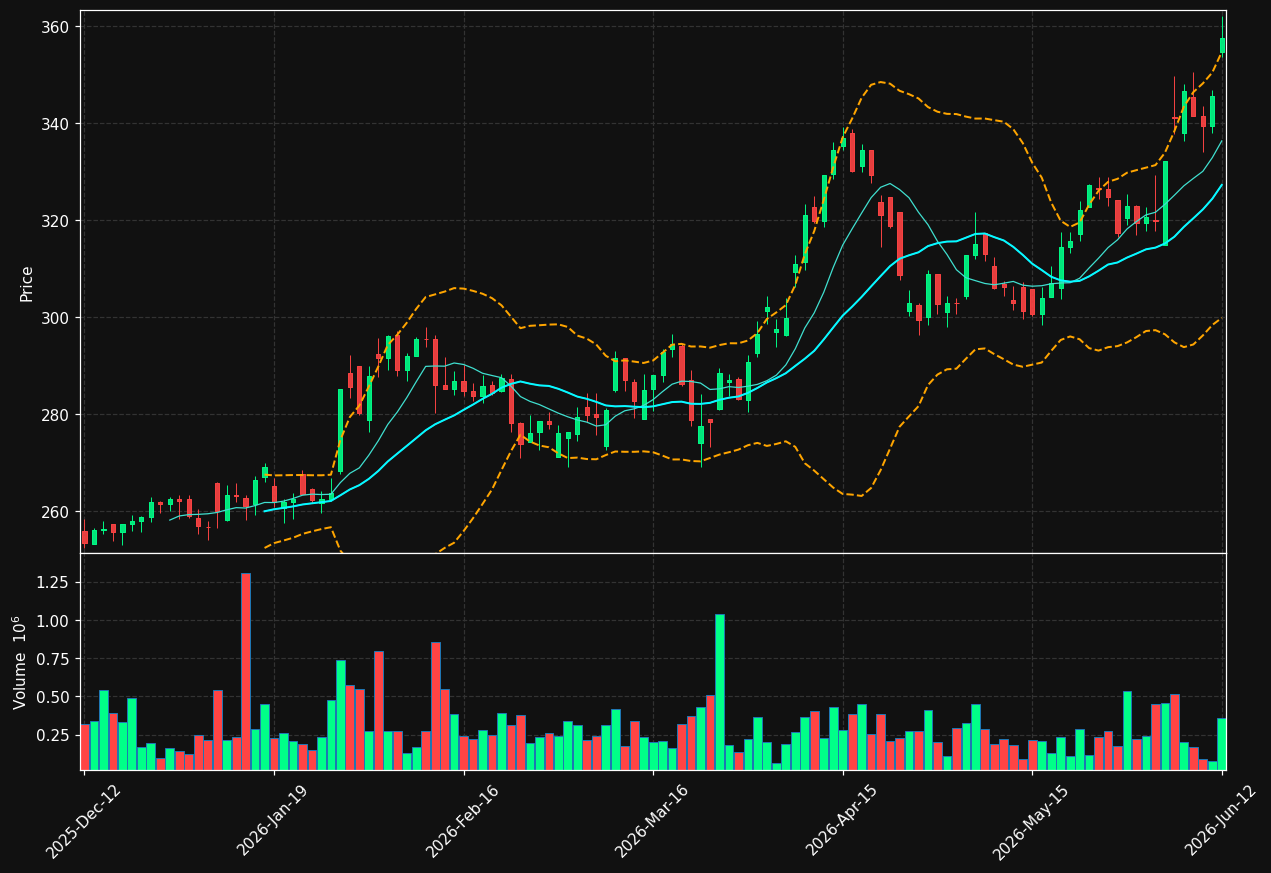Click the 0.50 volume axis tick

coord(52,697)
